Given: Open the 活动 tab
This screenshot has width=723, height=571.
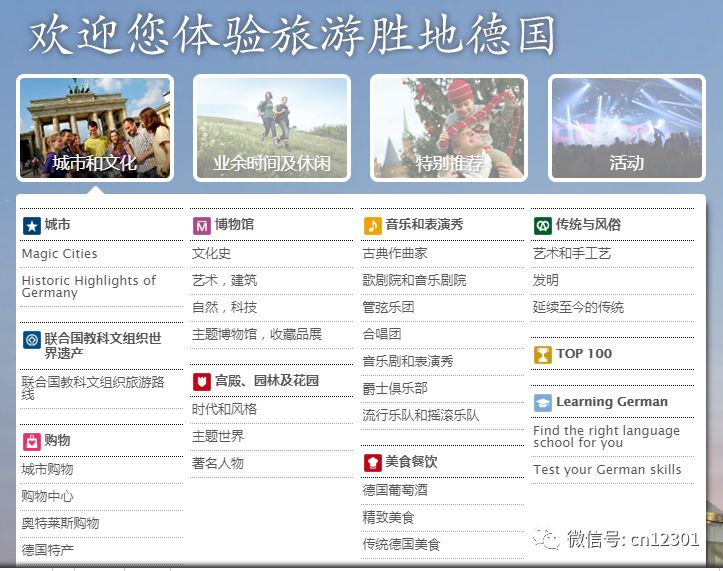Looking at the screenshot, I should click(627, 128).
